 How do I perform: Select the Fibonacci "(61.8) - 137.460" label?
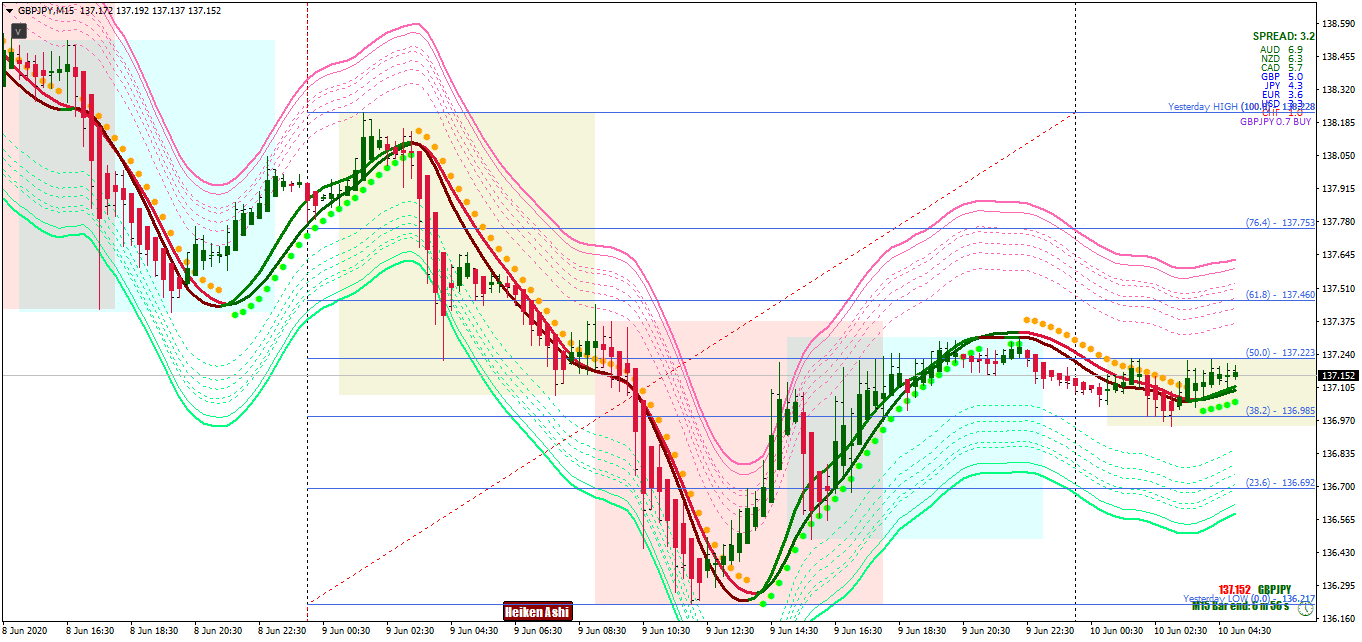click(x=1280, y=294)
